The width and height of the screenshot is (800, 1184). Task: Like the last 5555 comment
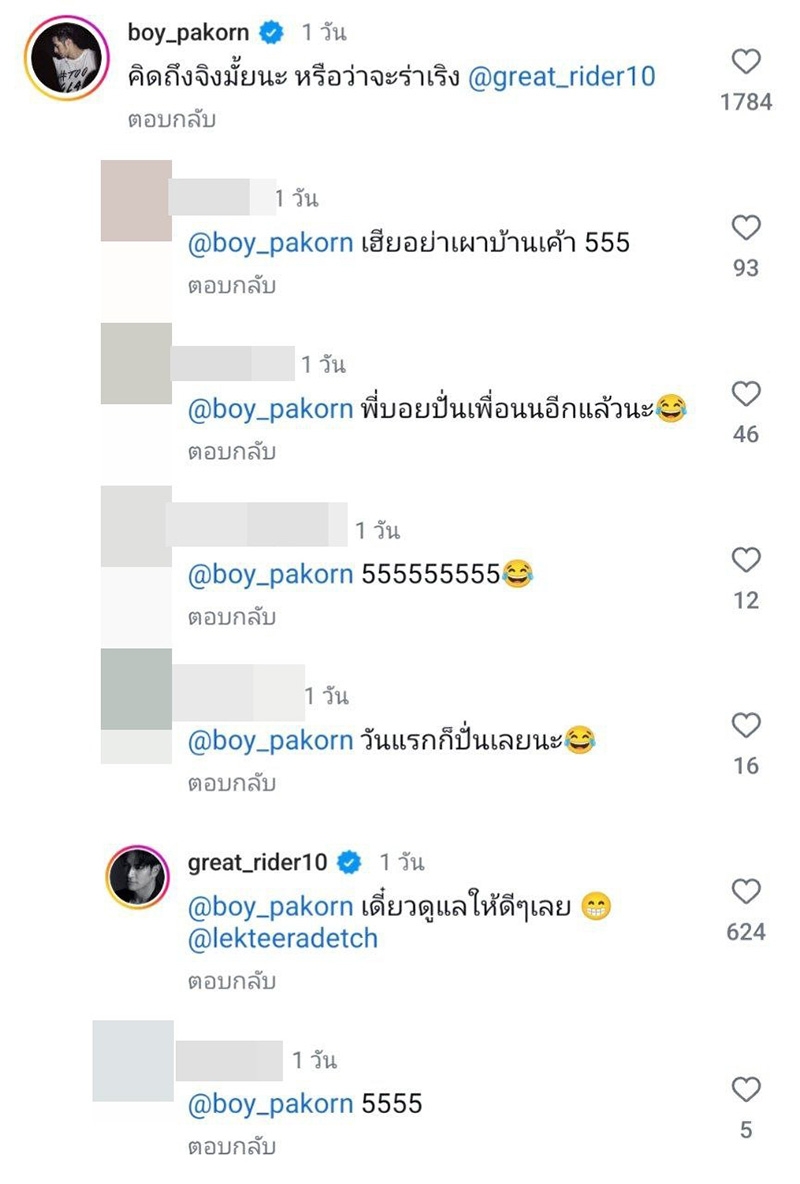746,1089
